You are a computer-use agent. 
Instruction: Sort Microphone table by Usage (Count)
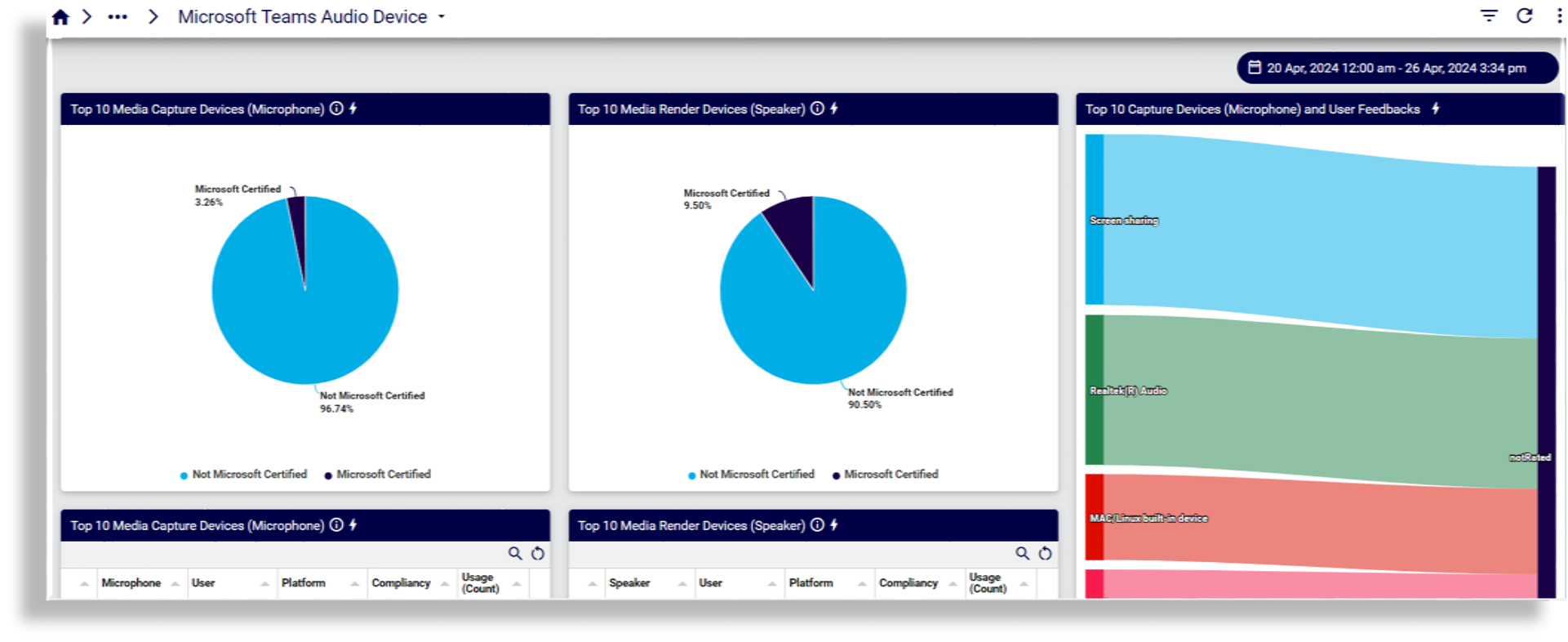tap(491, 583)
